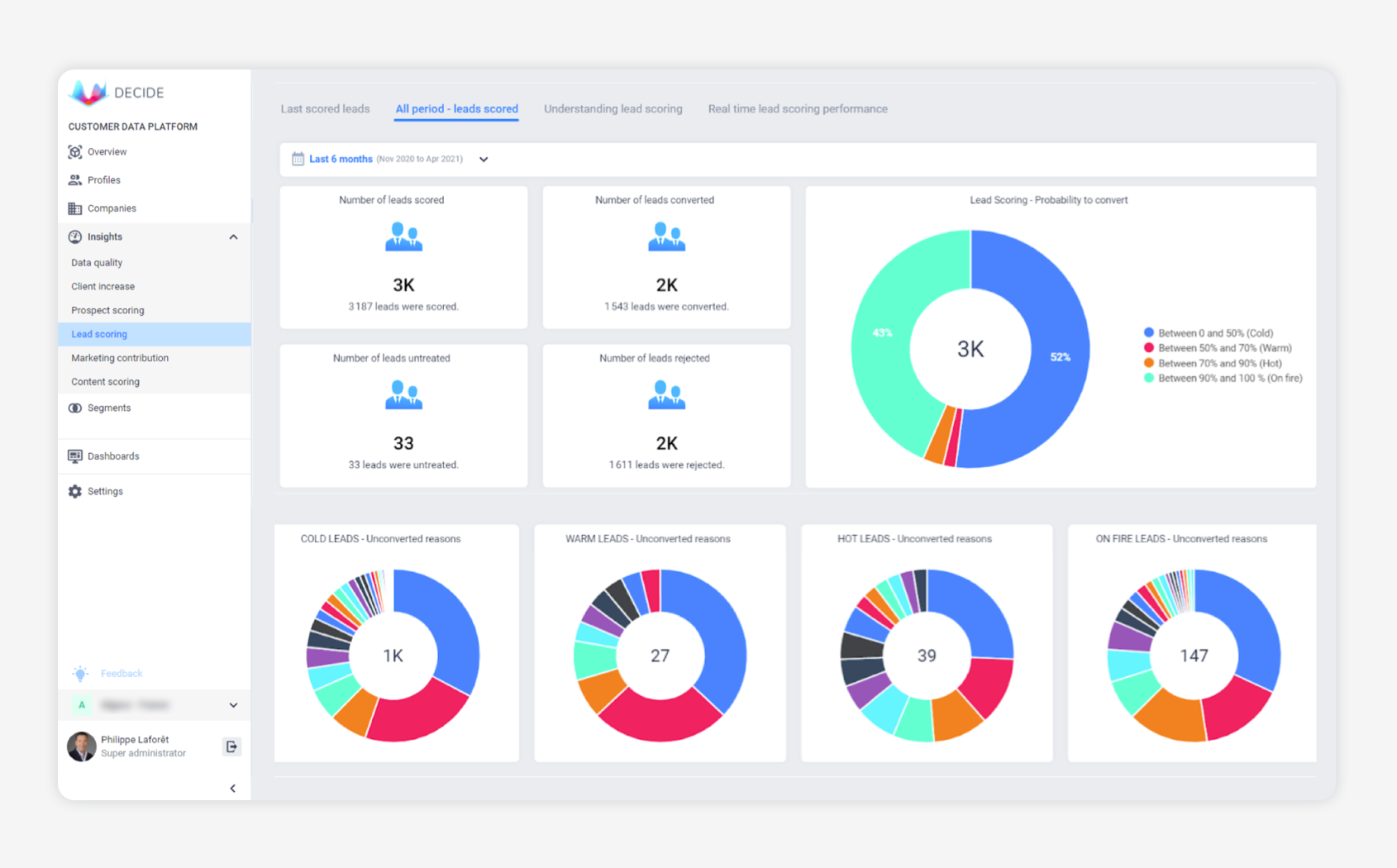Image resolution: width=1397 pixels, height=868 pixels.
Task: Expand the Last 6 months date dropdown
Action: click(484, 159)
